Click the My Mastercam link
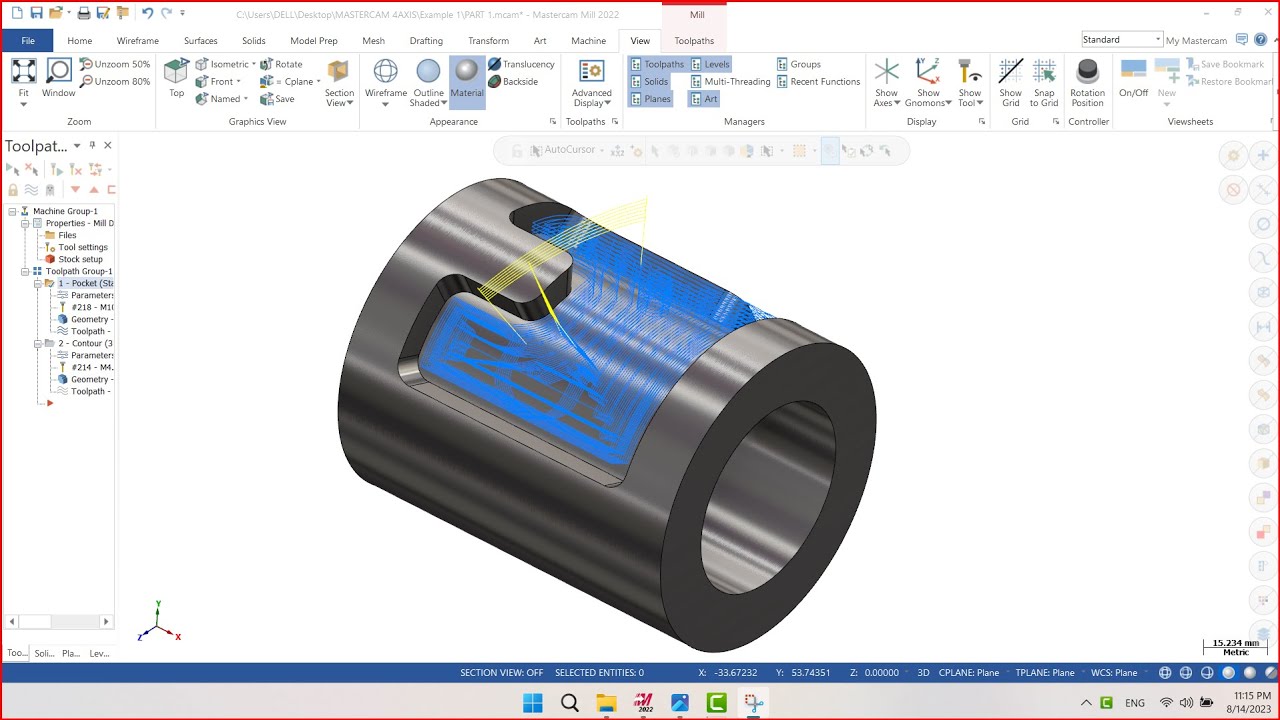This screenshot has height=720, width=1280. pos(1196,41)
